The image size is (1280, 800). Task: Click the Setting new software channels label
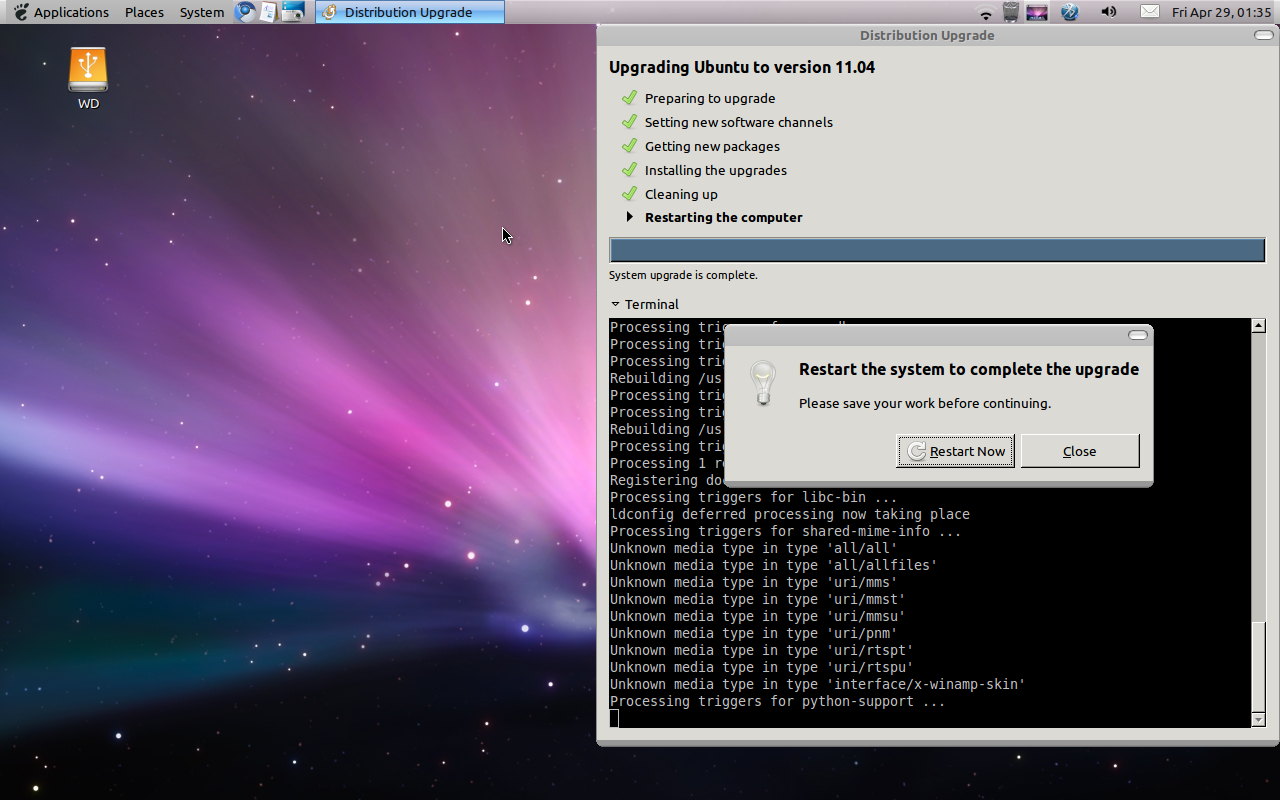pyautogui.click(x=739, y=122)
